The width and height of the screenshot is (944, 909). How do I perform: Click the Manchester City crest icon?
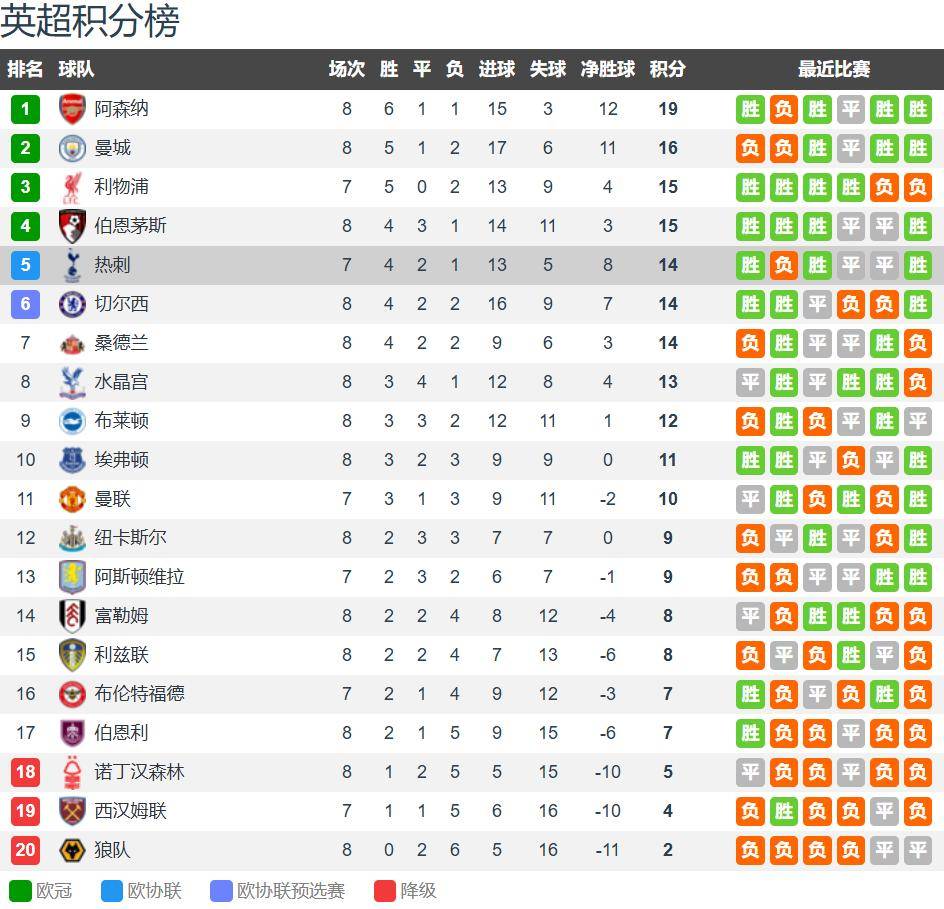coord(72,148)
